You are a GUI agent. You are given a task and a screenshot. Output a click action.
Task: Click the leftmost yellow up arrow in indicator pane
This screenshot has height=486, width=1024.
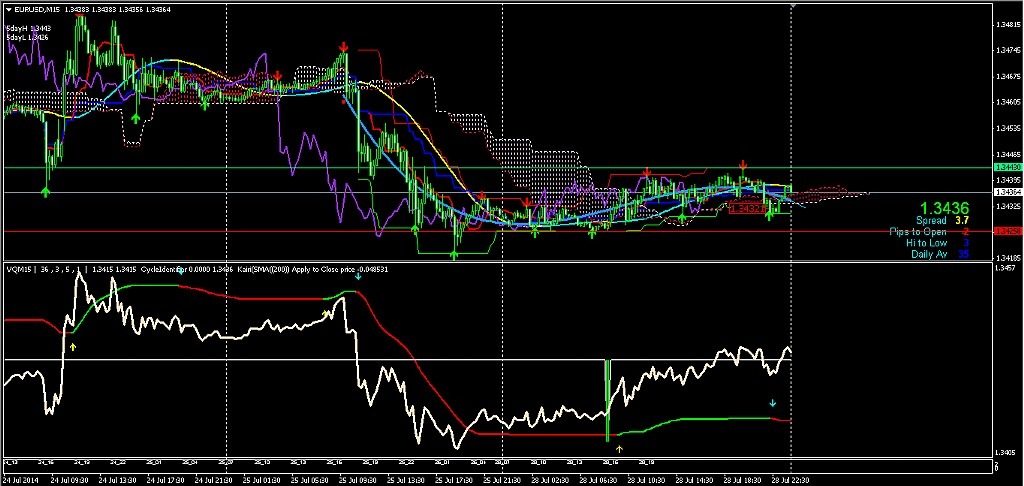[x=73, y=347]
